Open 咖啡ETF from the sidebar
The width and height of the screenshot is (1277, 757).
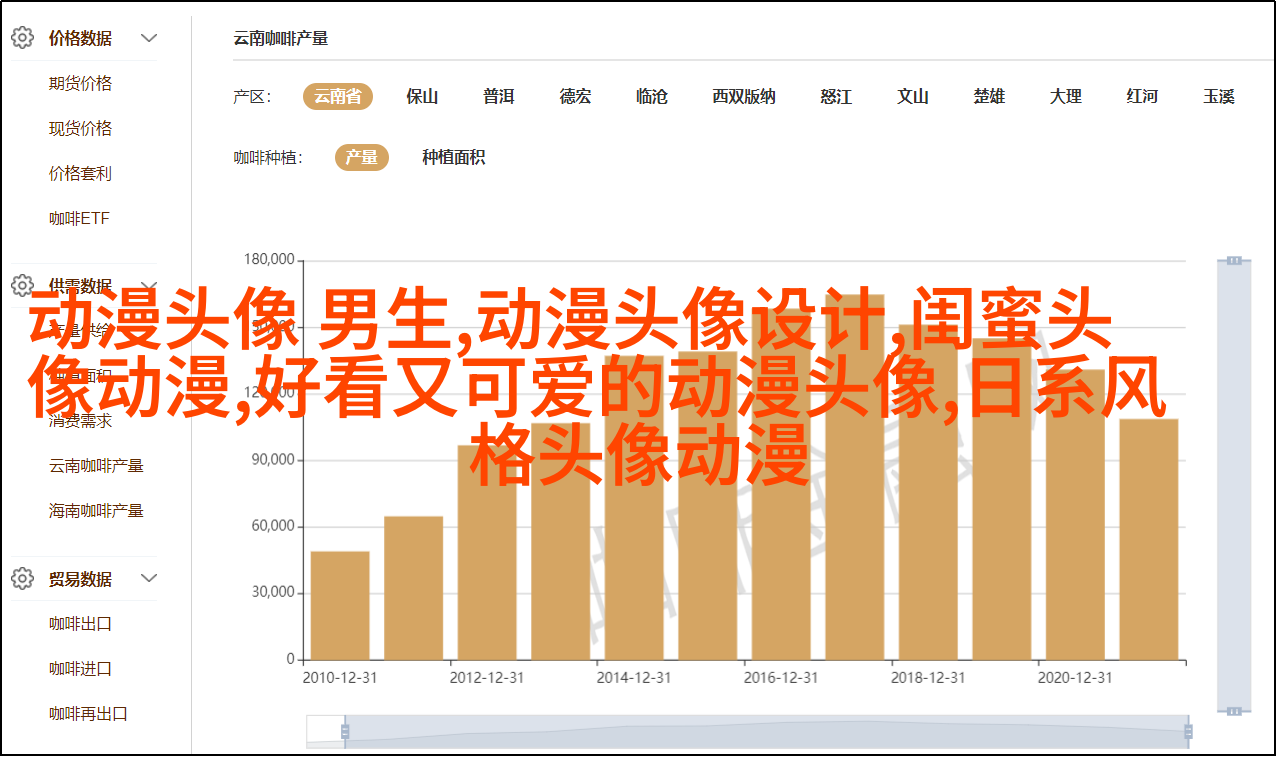click(x=80, y=219)
